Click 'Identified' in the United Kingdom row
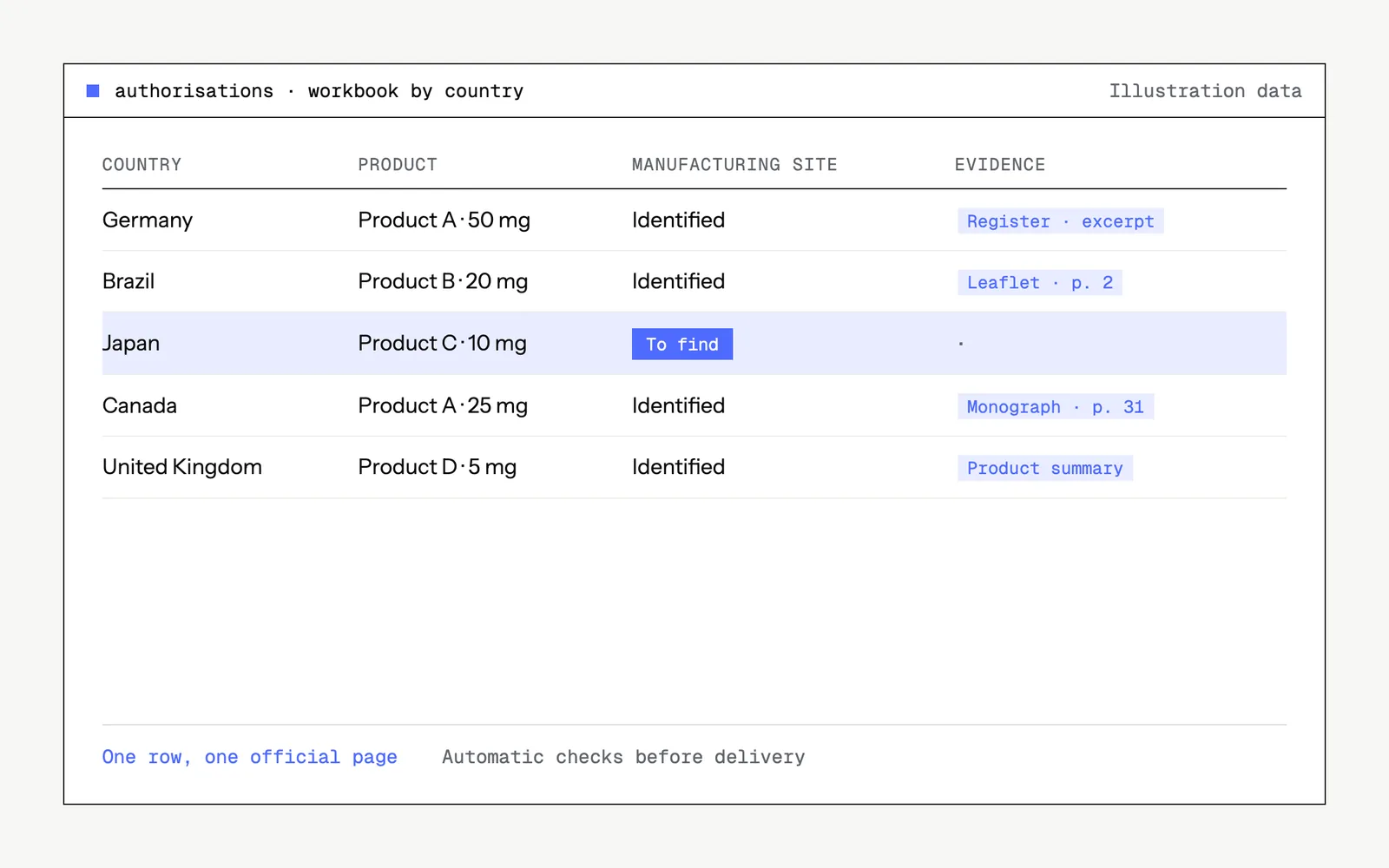The height and width of the screenshot is (868, 1389). pyautogui.click(x=678, y=467)
